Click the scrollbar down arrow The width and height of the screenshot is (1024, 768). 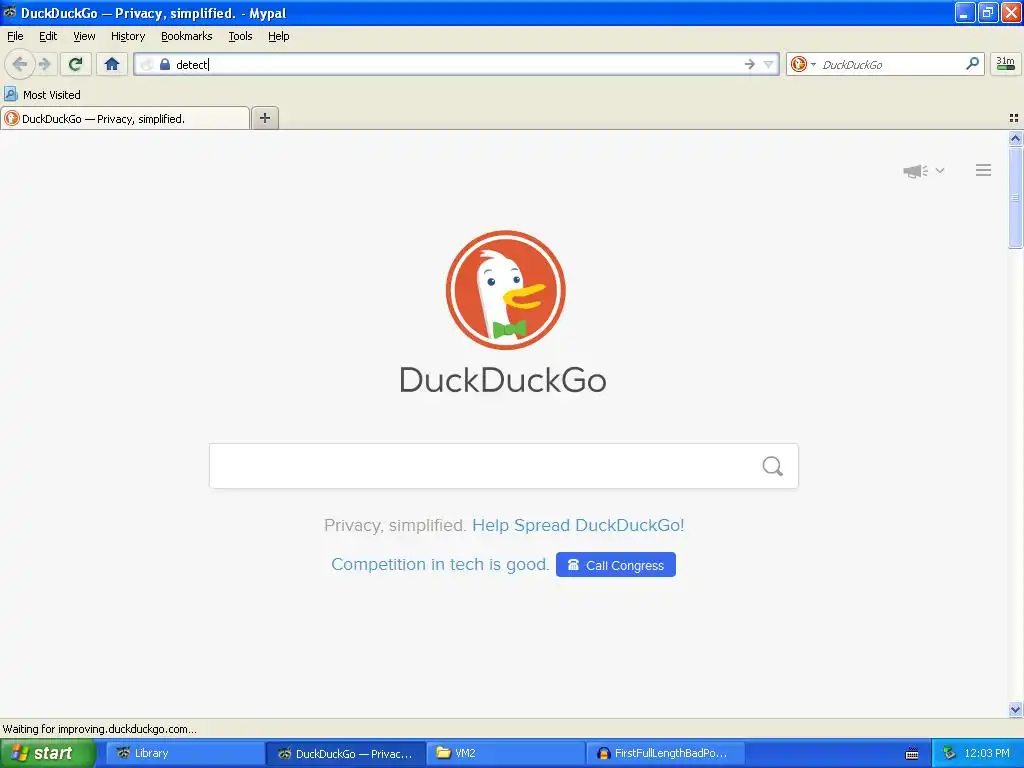[1015, 709]
